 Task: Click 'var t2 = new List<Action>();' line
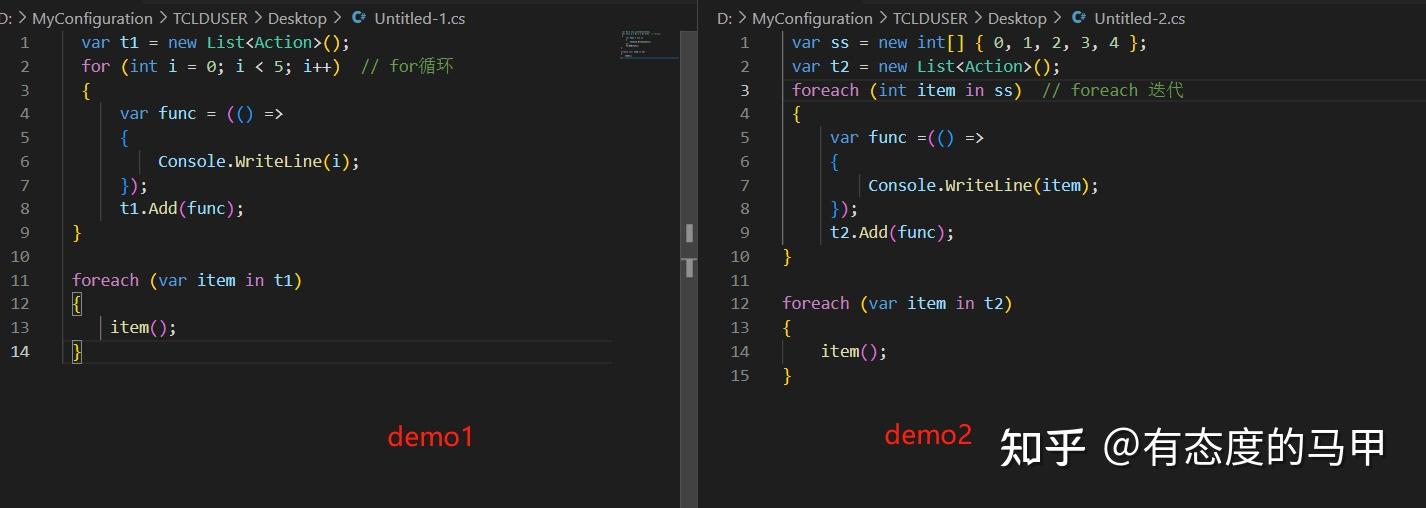926,66
